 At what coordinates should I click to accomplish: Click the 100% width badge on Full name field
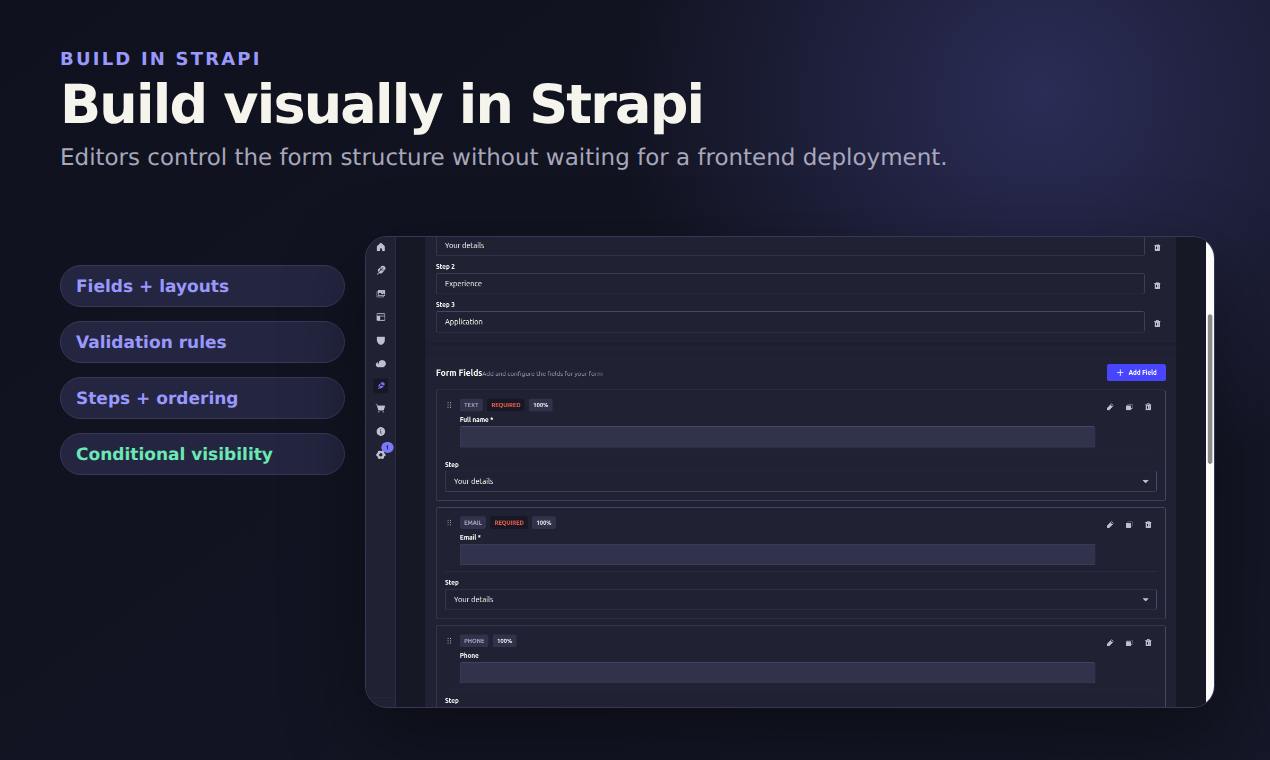(x=541, y=405)
